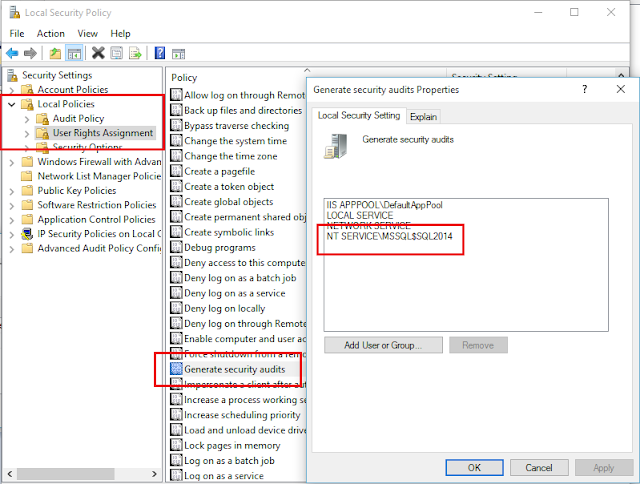
Task: Expand Advanced Audit Policy Configuration node
Action: 12,249
